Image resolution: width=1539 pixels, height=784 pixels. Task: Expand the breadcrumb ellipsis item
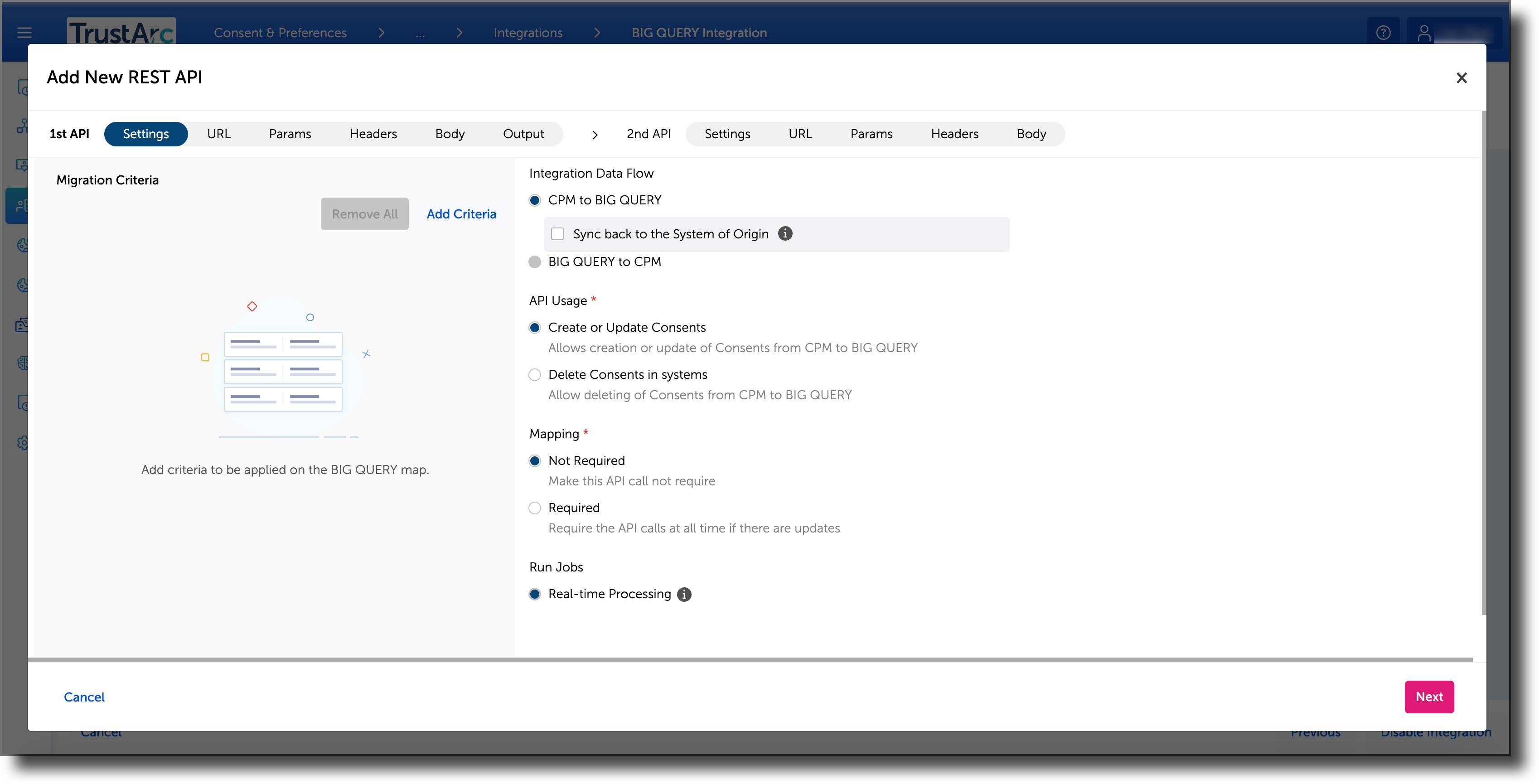(x=420, y=33)
